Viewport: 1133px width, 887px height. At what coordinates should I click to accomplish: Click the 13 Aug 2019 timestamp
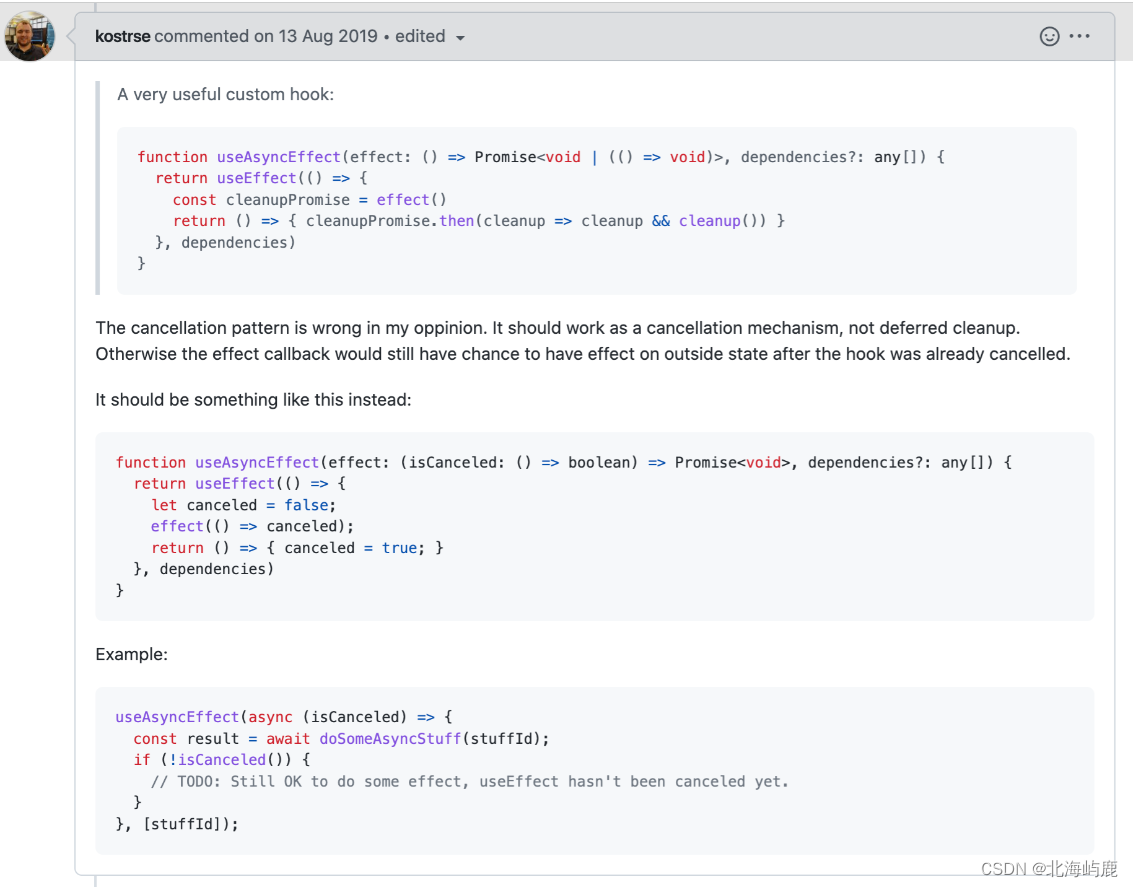click(x=316, y=36)
